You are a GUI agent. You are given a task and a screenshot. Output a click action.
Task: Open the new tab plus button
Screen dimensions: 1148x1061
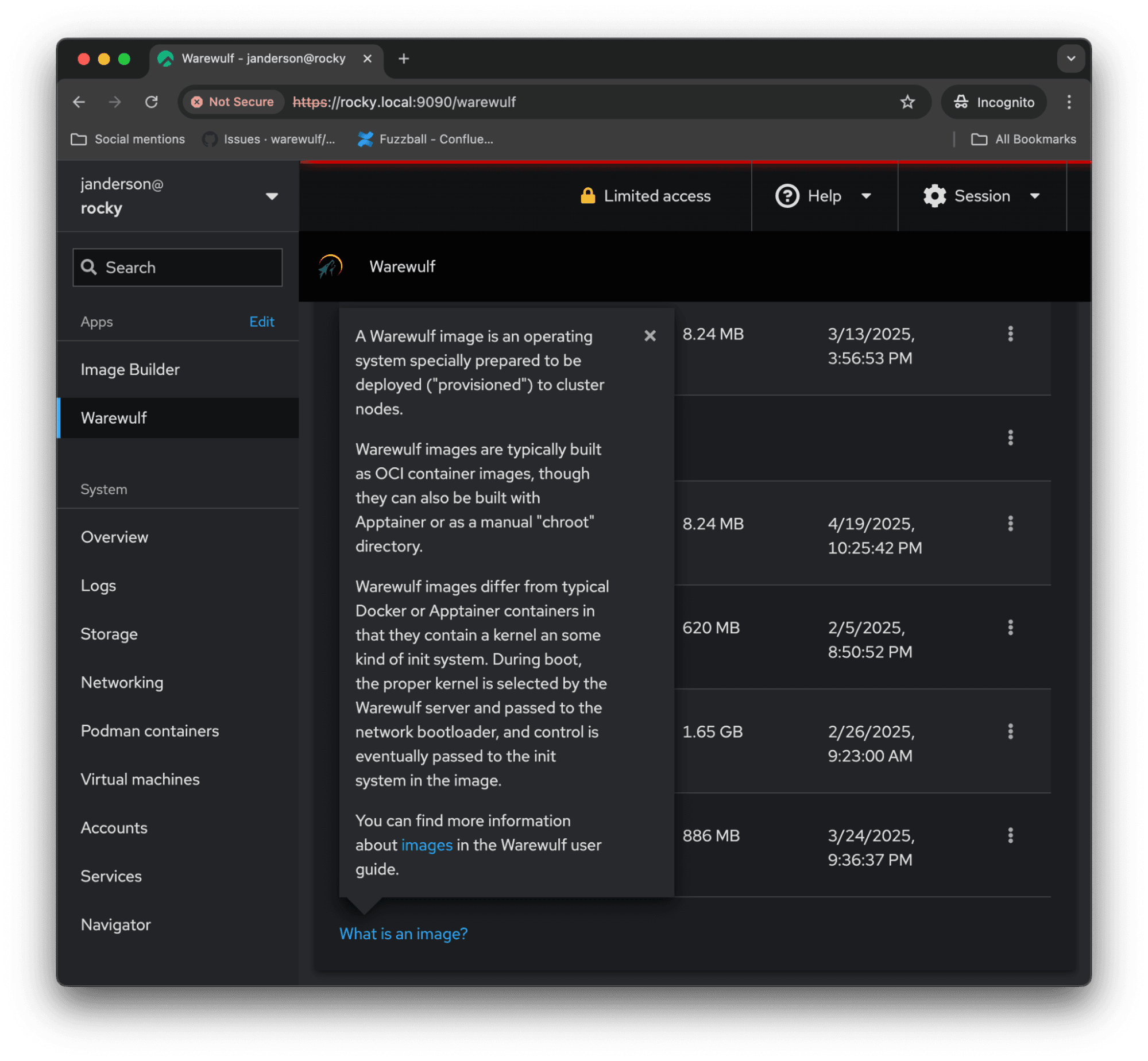pos(404,59)
